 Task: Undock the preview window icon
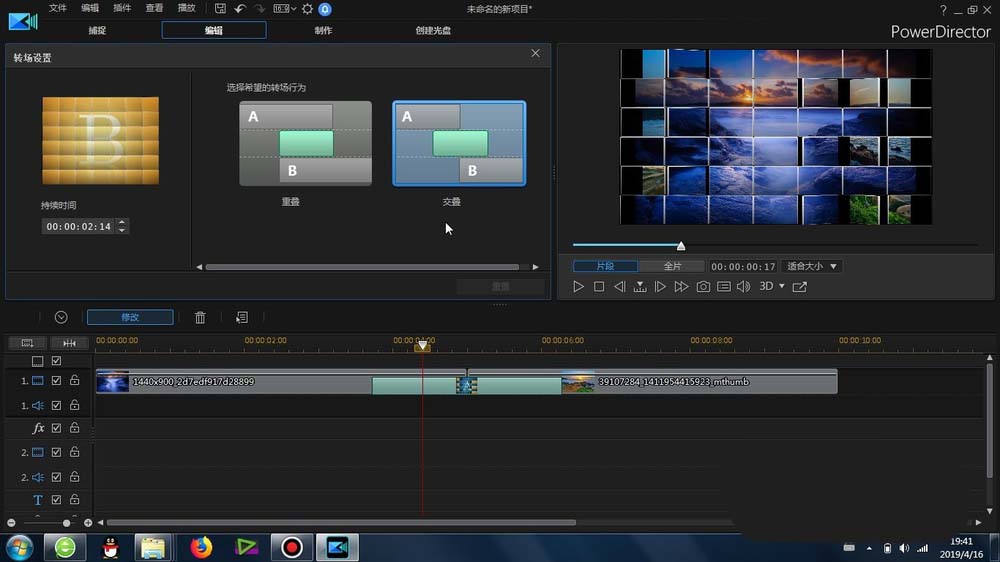(x=799, y=287)
